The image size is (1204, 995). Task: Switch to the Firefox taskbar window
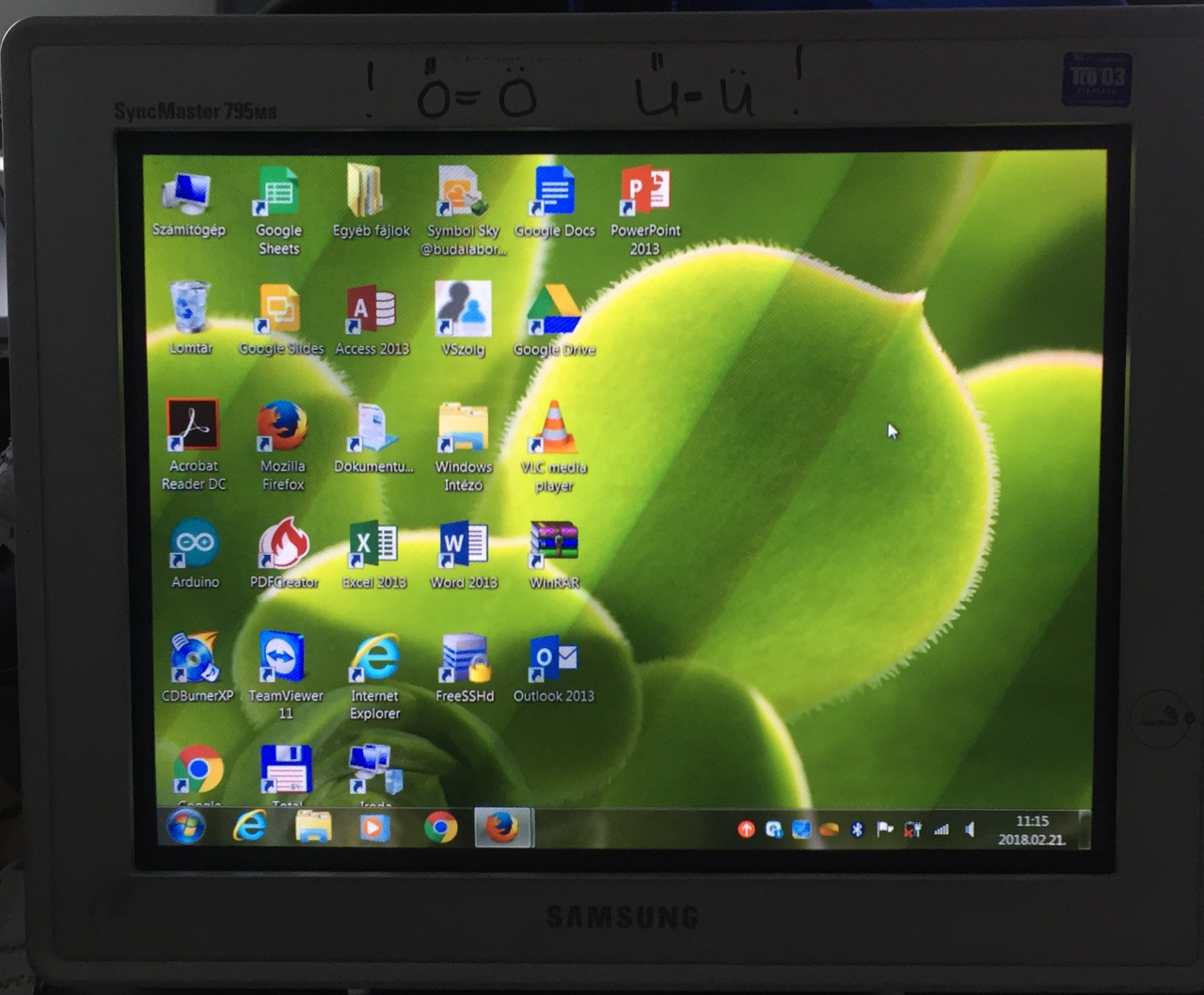pyautogui.click(x=502, y=828)
